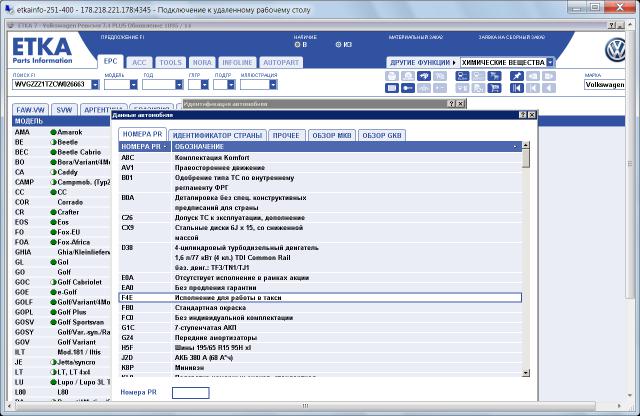Screen dimensions: 640x416
Task: Open the blue shopping cart order icon
Action: (x=494, y=88)
